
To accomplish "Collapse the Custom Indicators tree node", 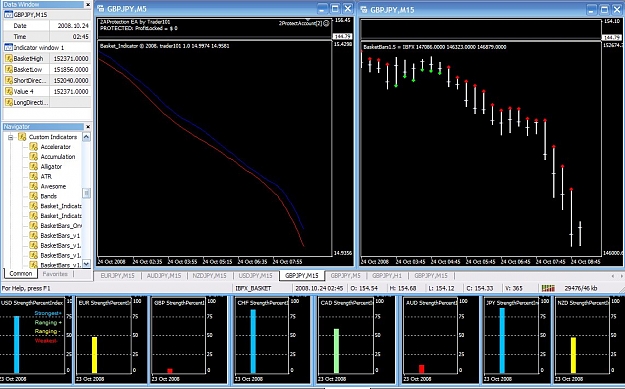I will click(10, 137).
